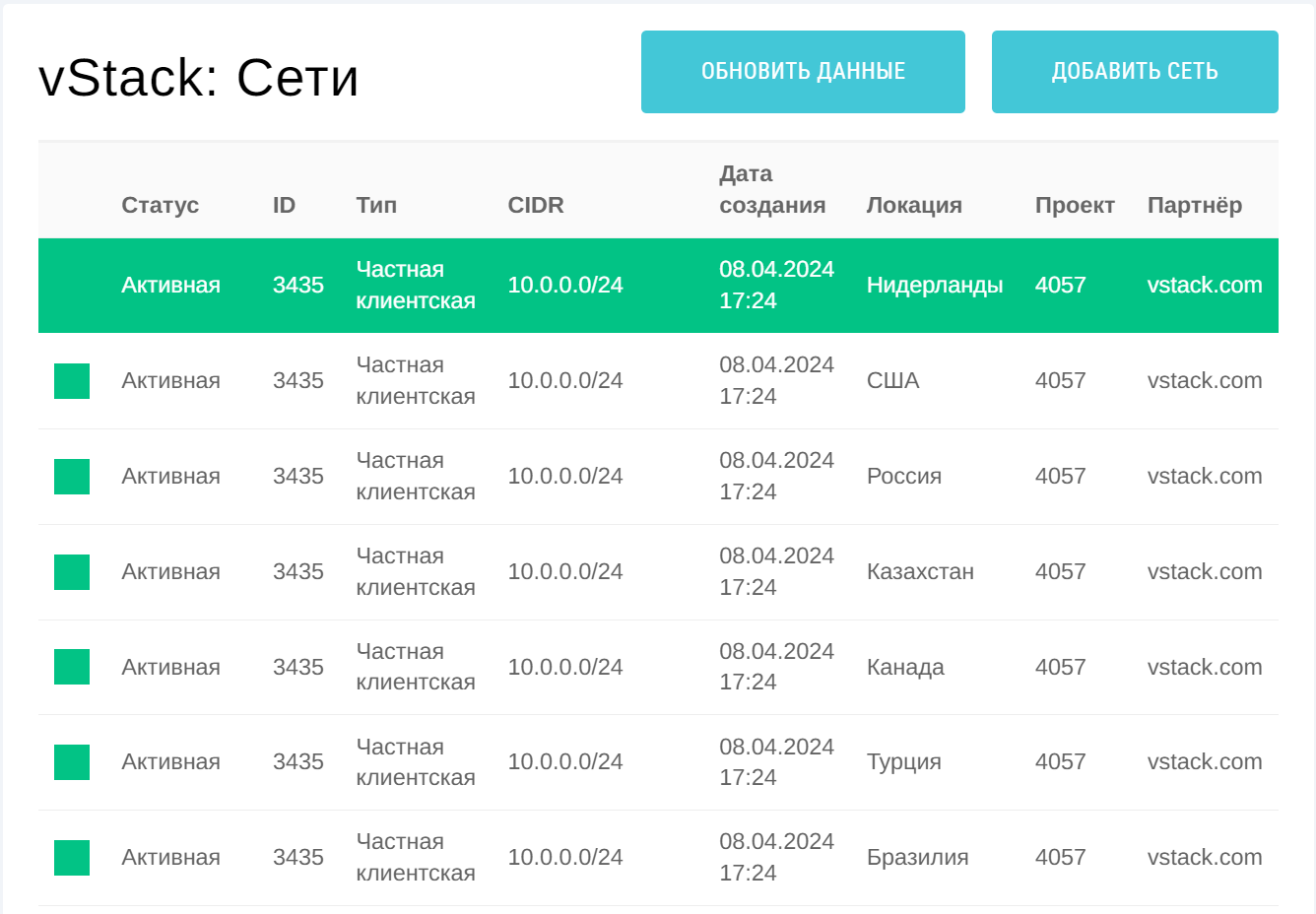Click ID 3435 in the Россия row
The height and width of the screenshot is (914, 1316).
point(298,477)
